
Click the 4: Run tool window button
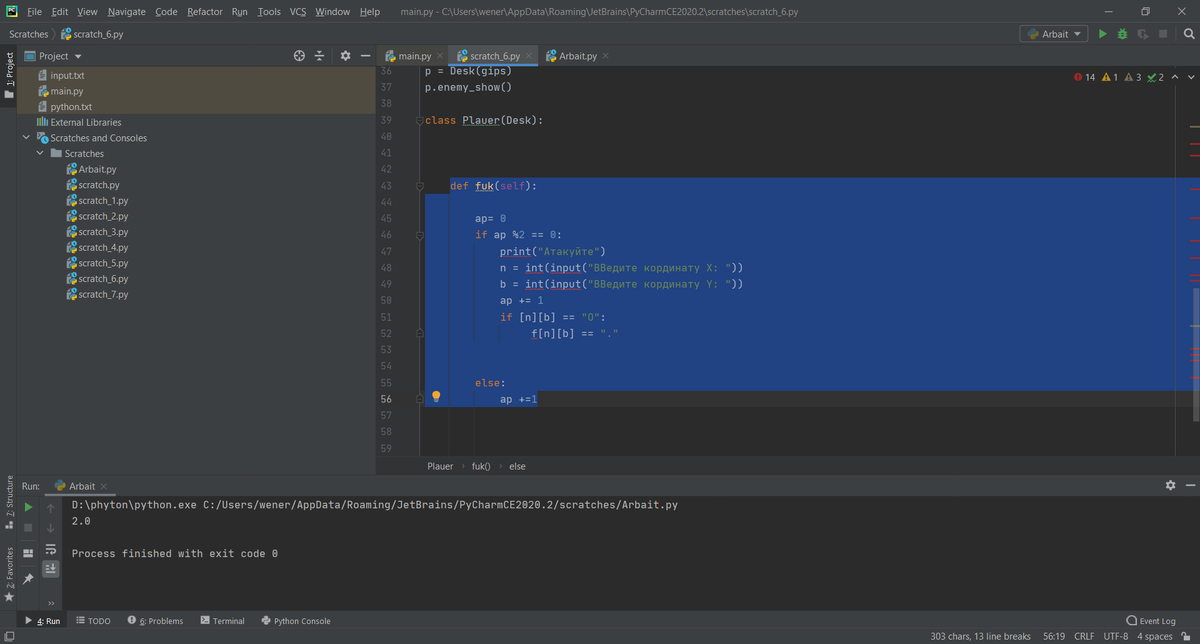pos(43,621)
